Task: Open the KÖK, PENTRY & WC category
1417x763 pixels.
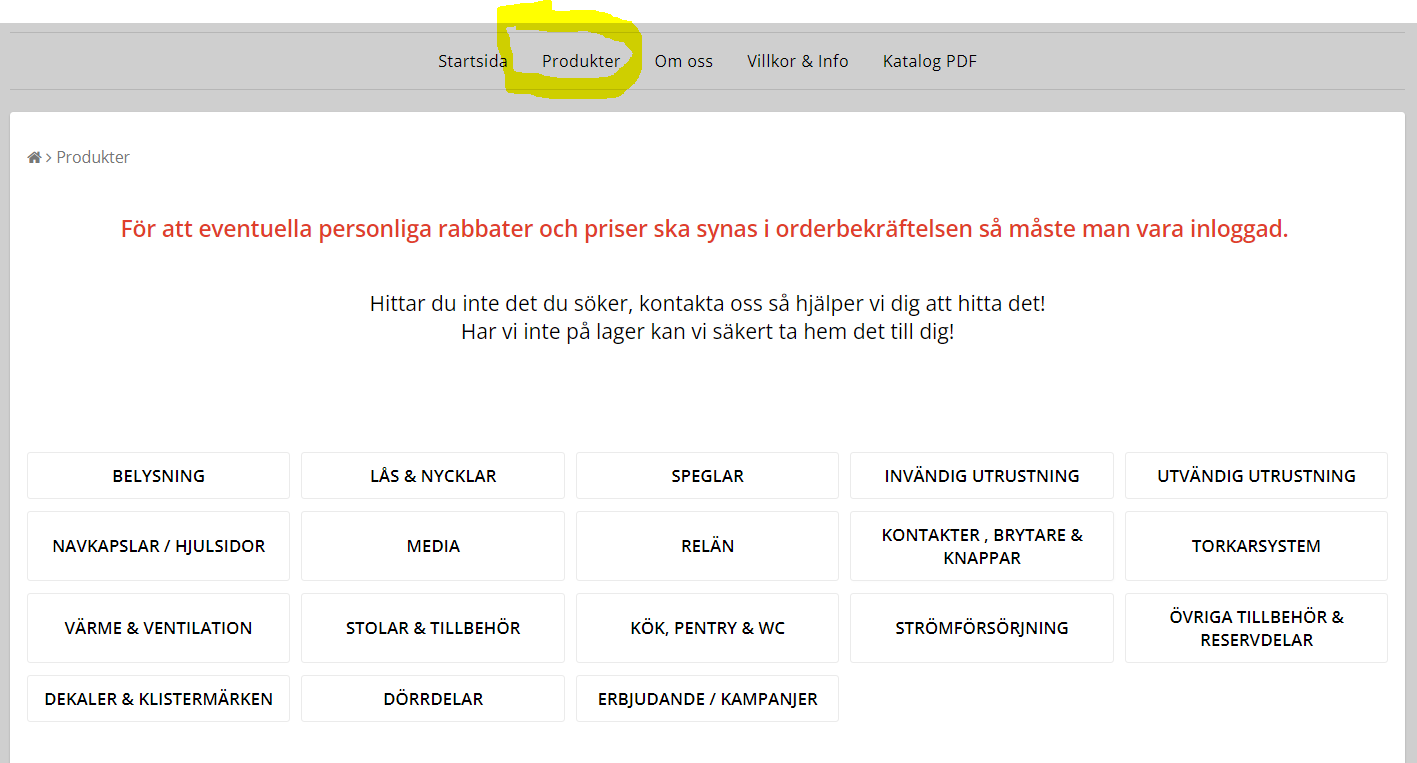Action: pos(707,628)
